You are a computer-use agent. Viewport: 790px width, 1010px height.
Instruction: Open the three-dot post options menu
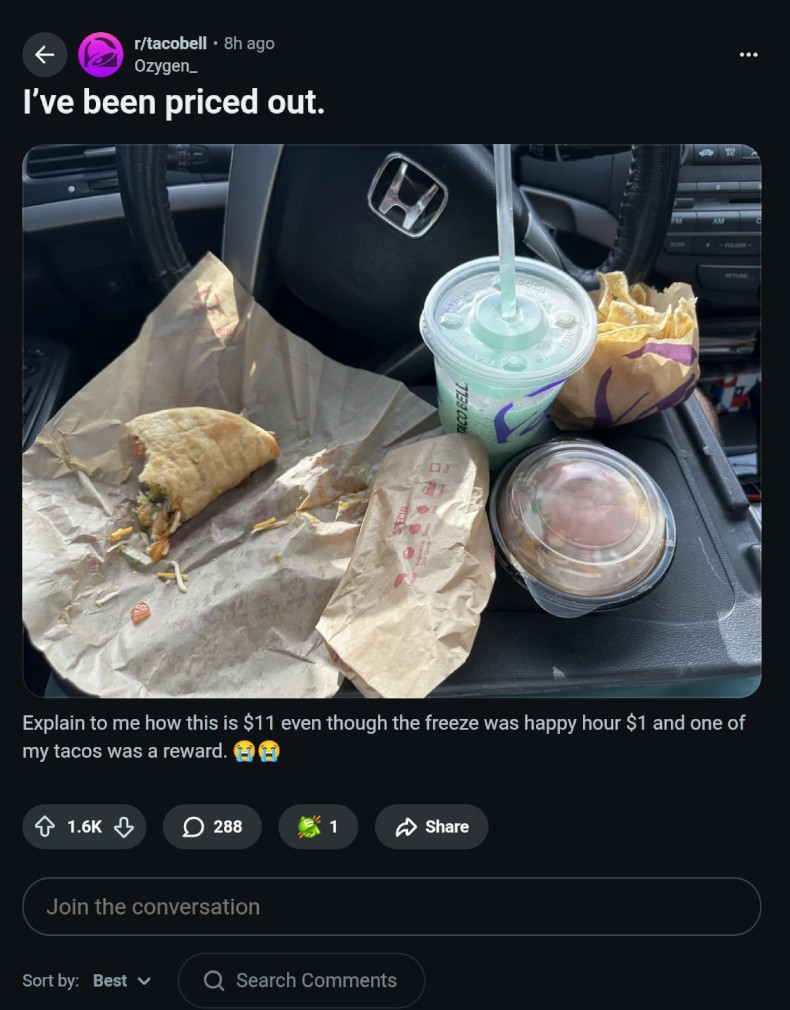tap(748, 55)
